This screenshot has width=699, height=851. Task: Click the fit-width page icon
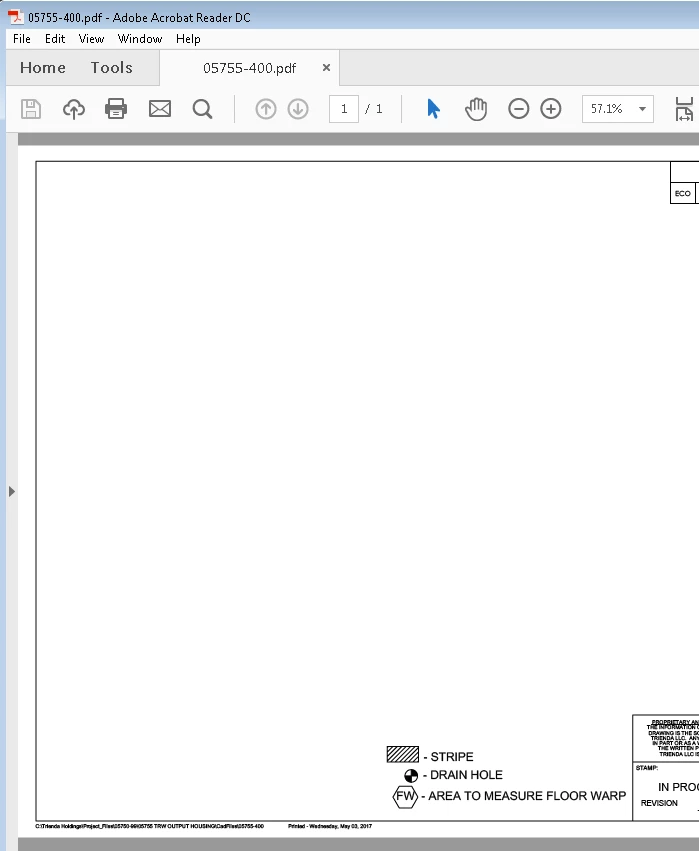pos(685,109)
